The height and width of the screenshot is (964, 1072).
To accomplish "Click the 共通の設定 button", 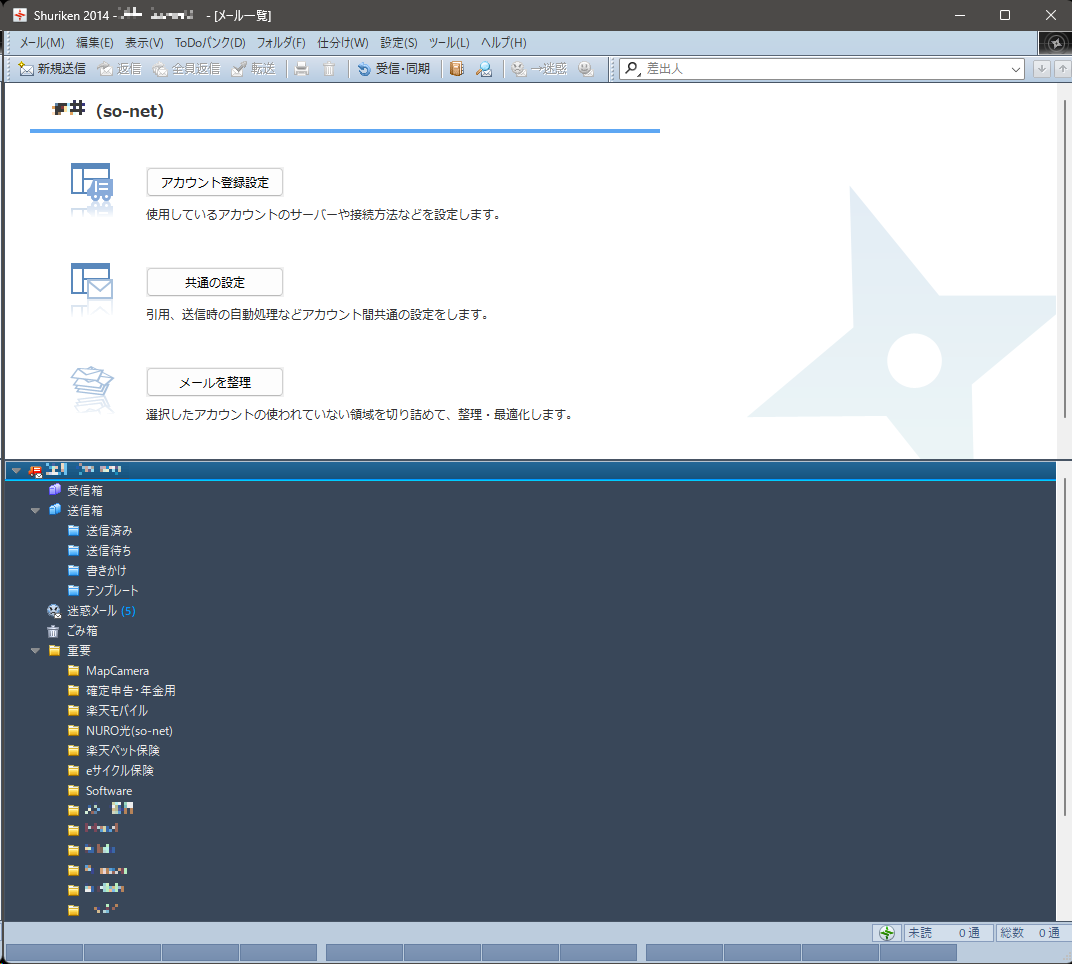I will [x=215, y=282].
